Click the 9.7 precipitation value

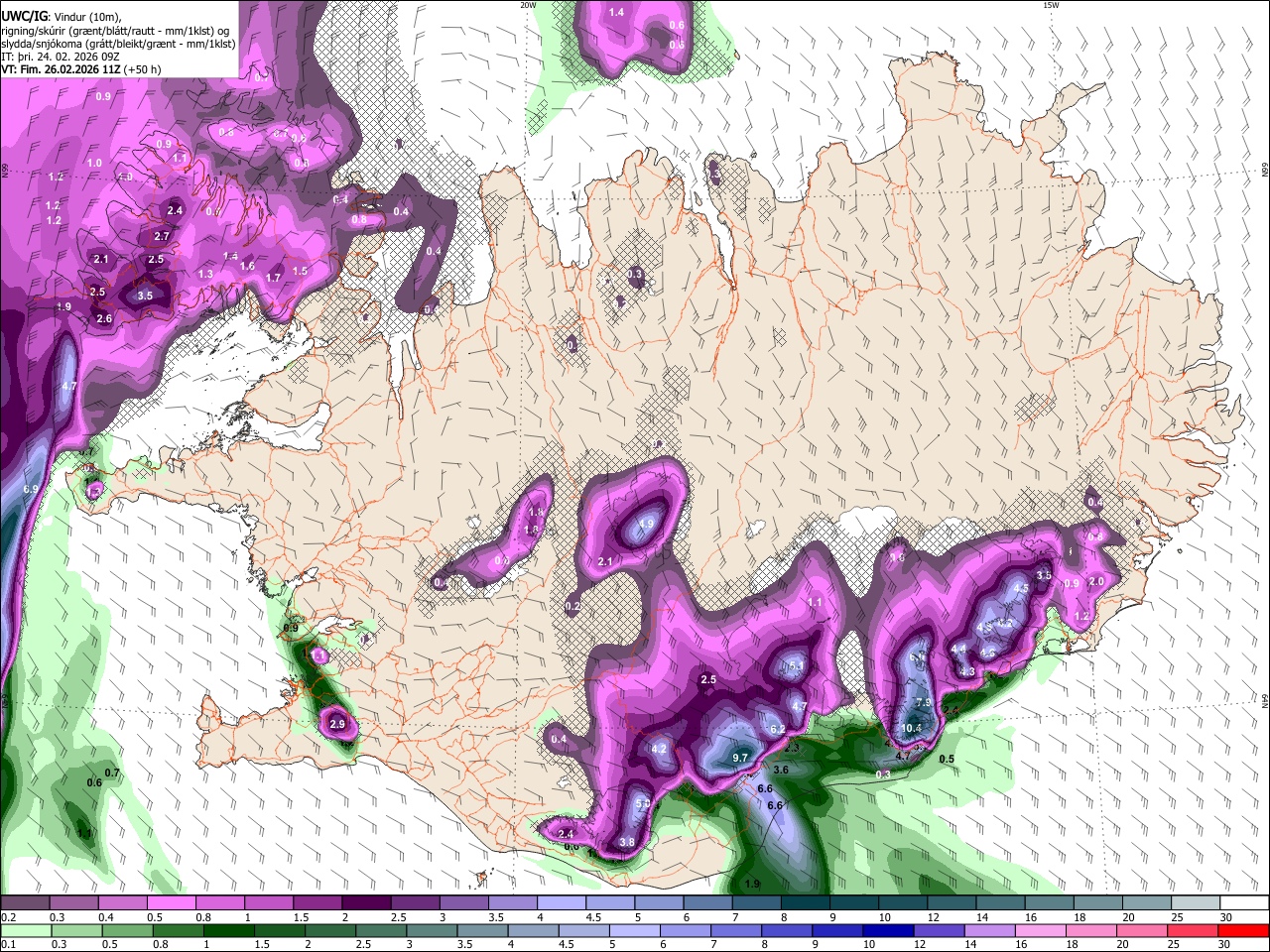point(740,758)
